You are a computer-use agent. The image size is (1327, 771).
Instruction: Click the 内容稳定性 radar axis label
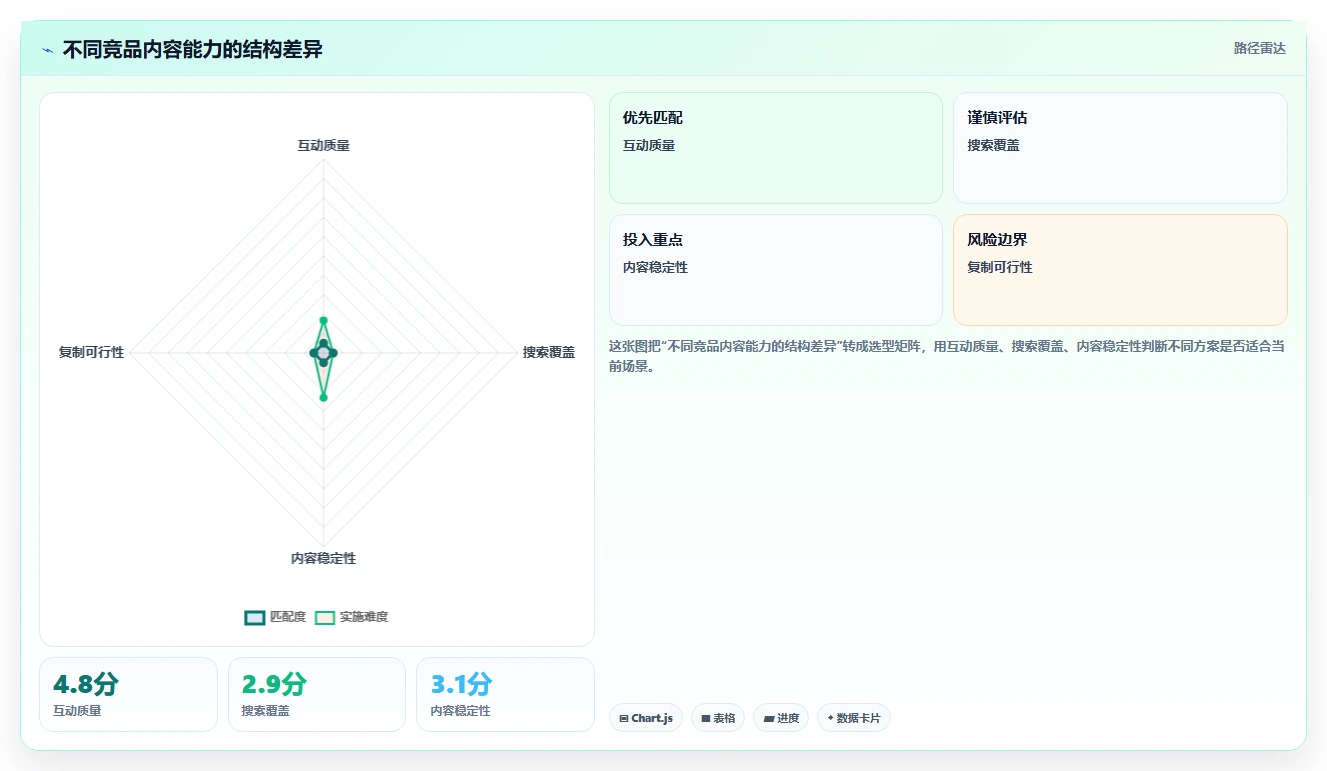[323, 558]
